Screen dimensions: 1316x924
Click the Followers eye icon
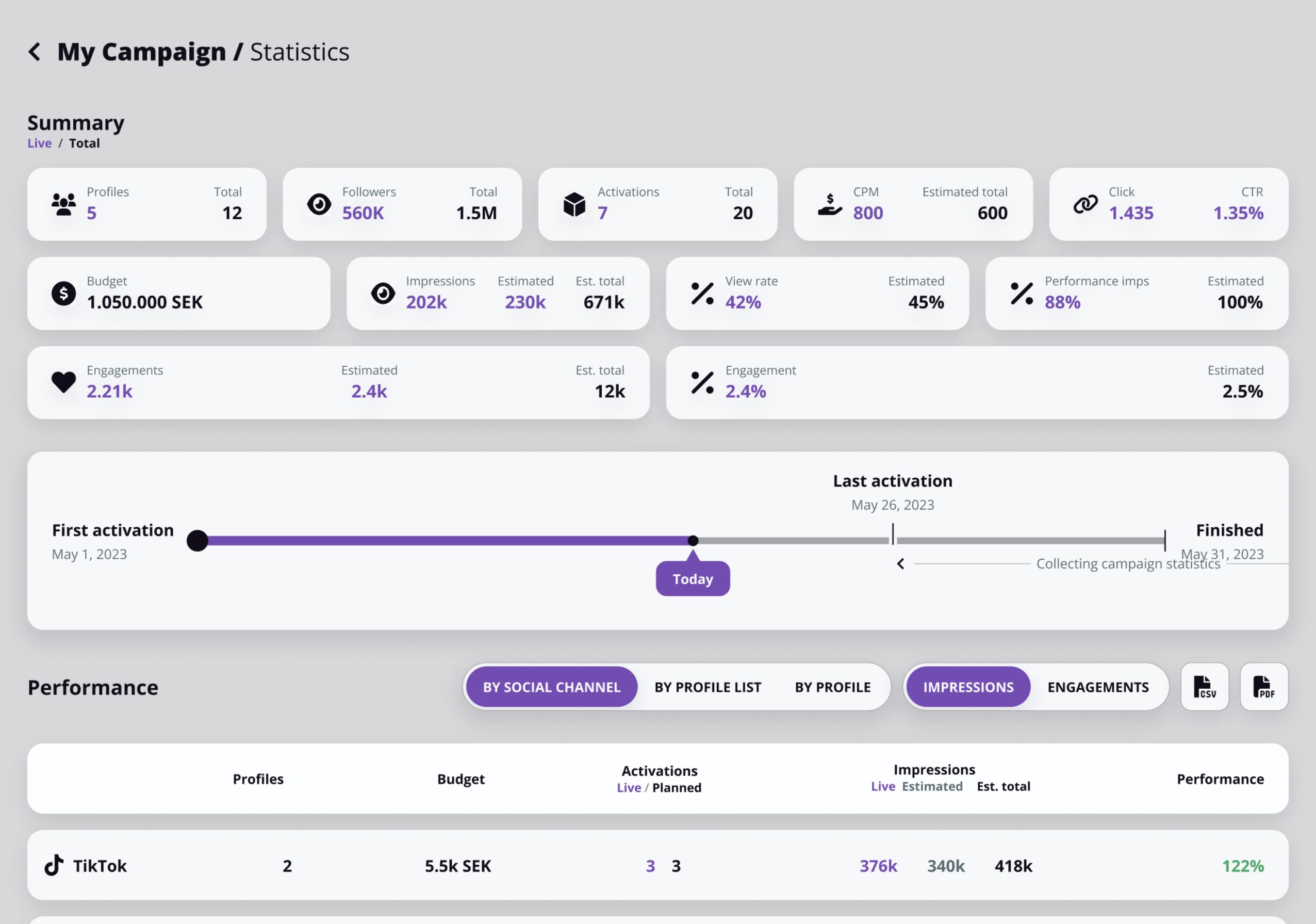(x=319, y=204)
